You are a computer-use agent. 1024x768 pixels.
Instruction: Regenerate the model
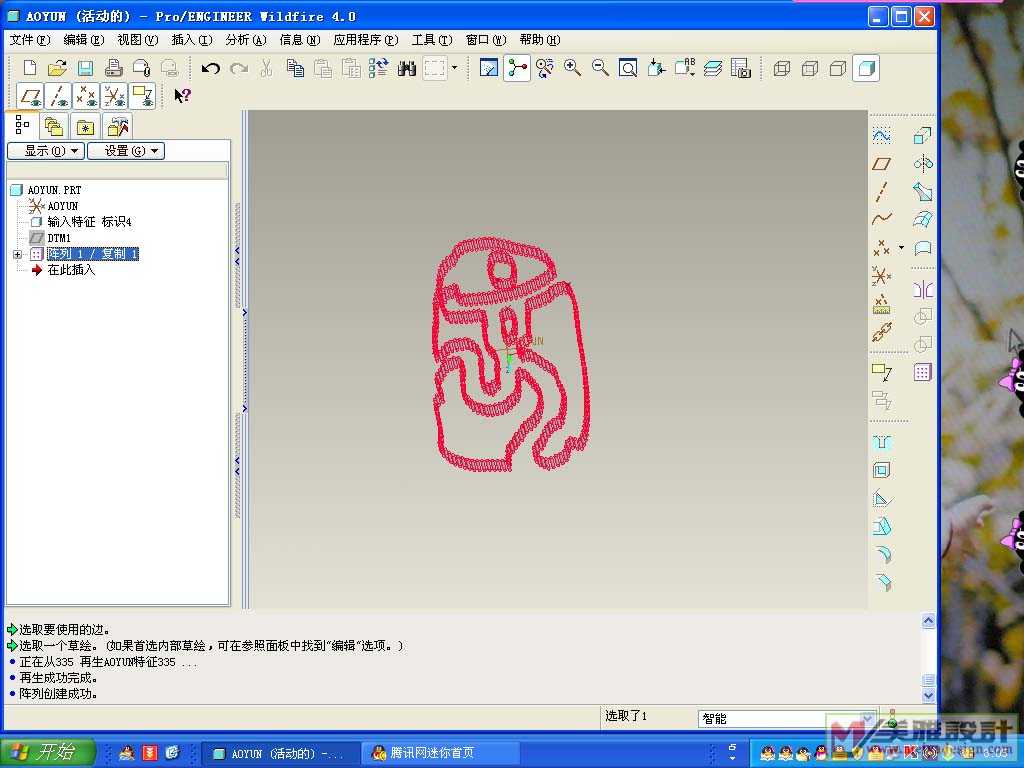pos(379,68)
